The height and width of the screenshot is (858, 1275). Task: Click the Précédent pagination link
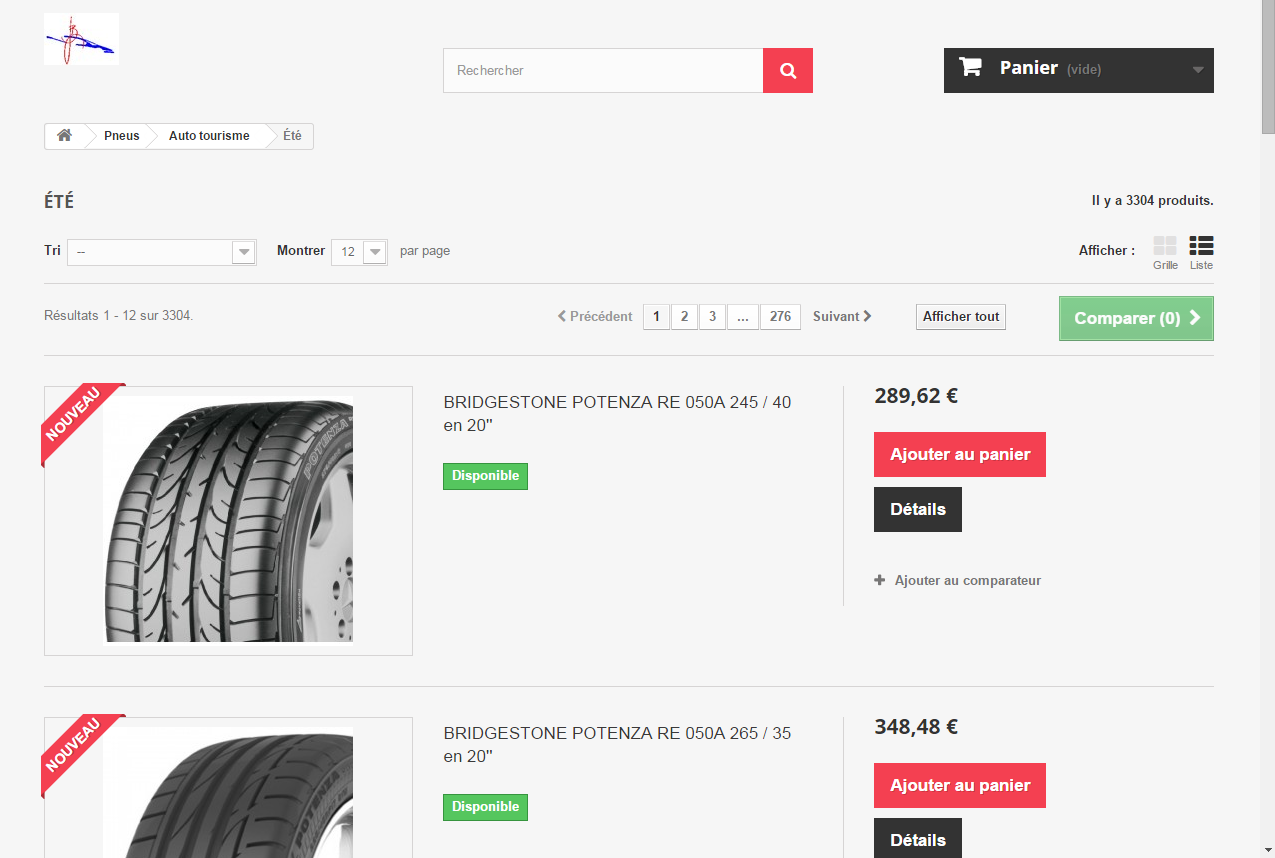(595, 316)
